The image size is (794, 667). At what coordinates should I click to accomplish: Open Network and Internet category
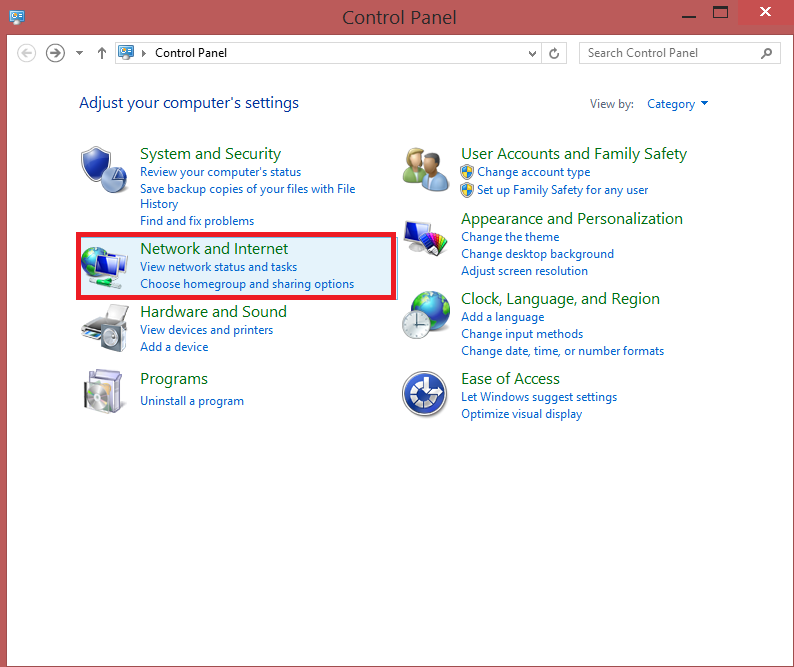coord(214,249)
